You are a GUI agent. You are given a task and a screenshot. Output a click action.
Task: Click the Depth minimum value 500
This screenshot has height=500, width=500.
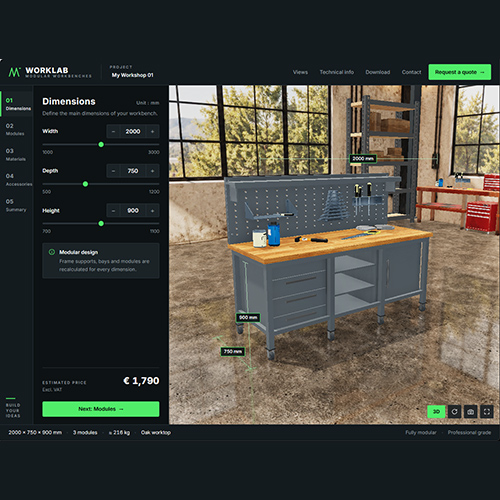47,192
